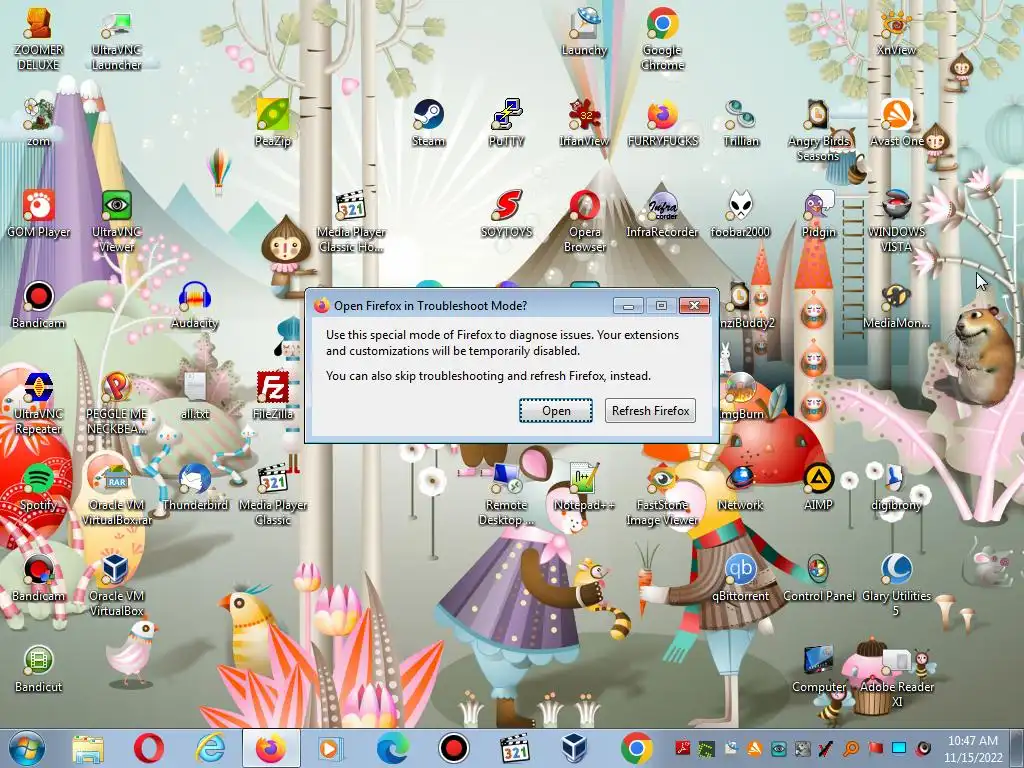Image resolution: width=1024 pixels, height=768 pixels.
Task: Select the PuTTY desktop icon
Action: pyautogui.click(x=507, y=121)
